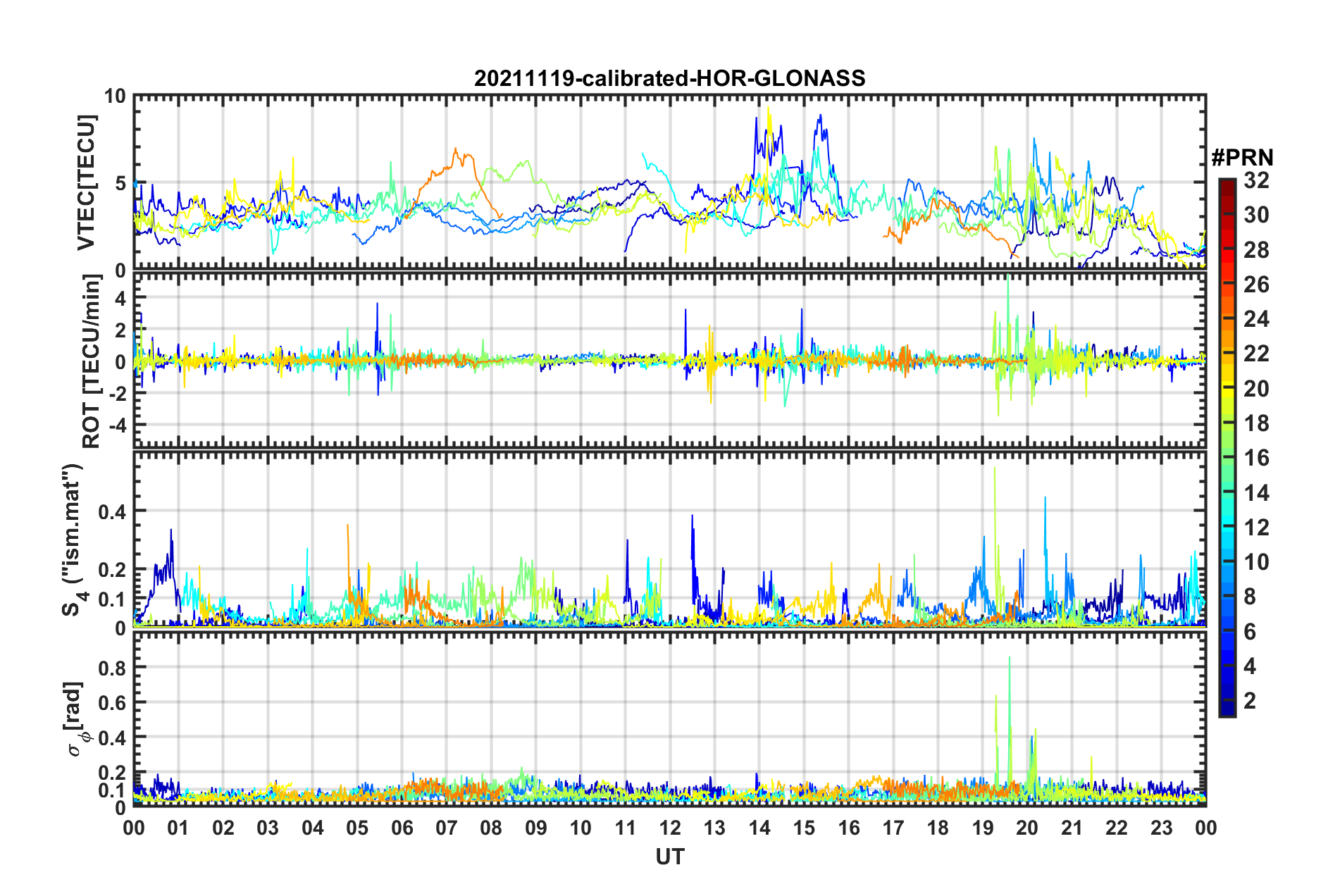Pick UT axis tick label 14
Image resolution: width=1340 pixels, height=896 pixels.
pyautogui.click(x=759, y=828)
